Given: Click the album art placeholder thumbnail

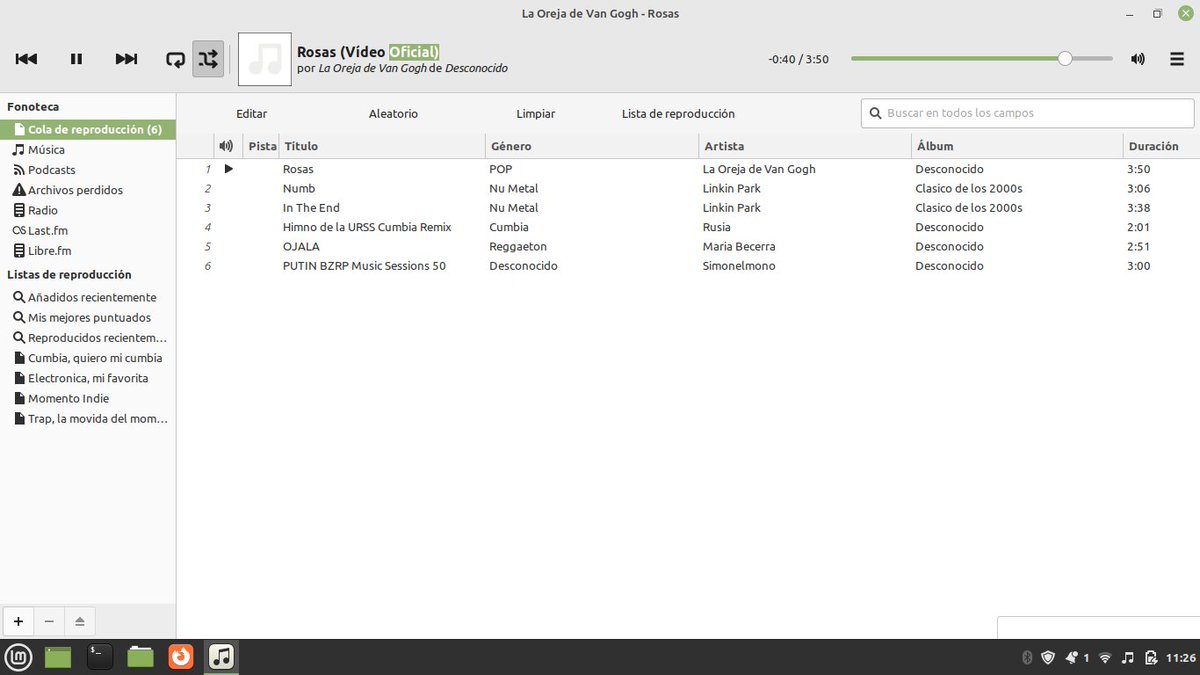Looking at the screenshot, I should coord(265,59).
